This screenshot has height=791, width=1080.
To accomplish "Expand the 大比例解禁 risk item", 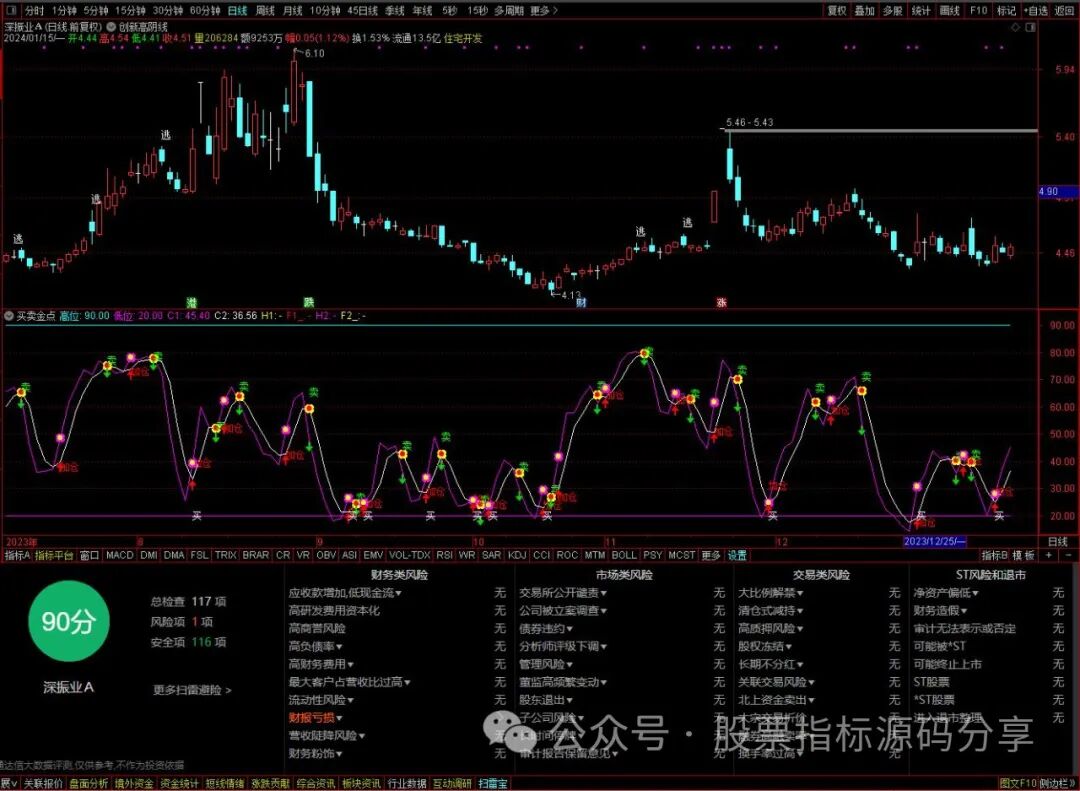I will pyautogui.click(x=771, y=593).
